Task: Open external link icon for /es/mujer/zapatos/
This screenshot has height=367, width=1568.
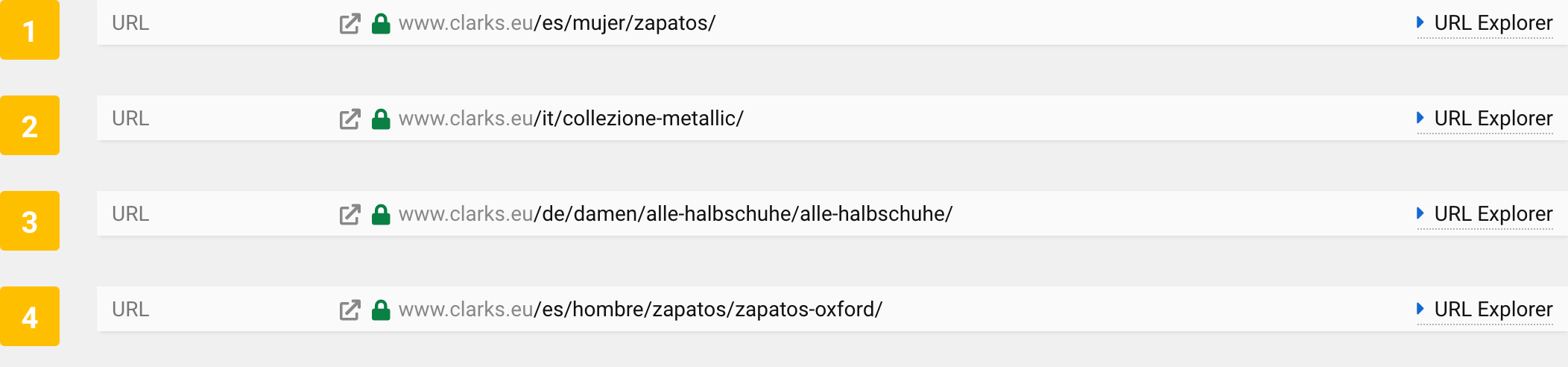Action: click(x=350, y=24)
